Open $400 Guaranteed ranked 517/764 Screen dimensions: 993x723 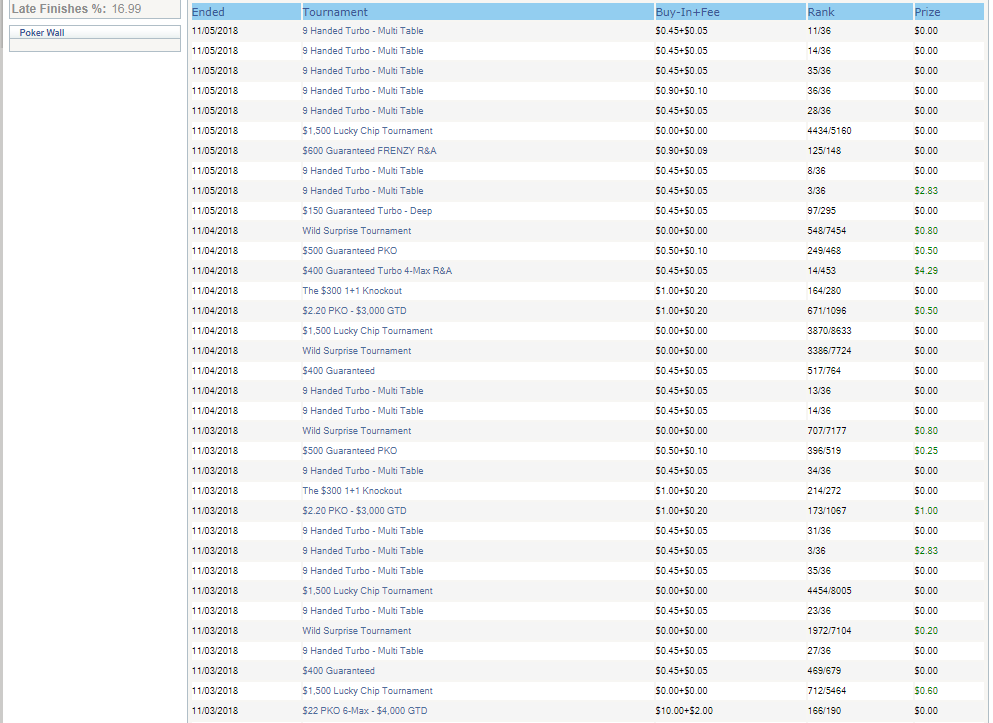(x=338, y=371)
